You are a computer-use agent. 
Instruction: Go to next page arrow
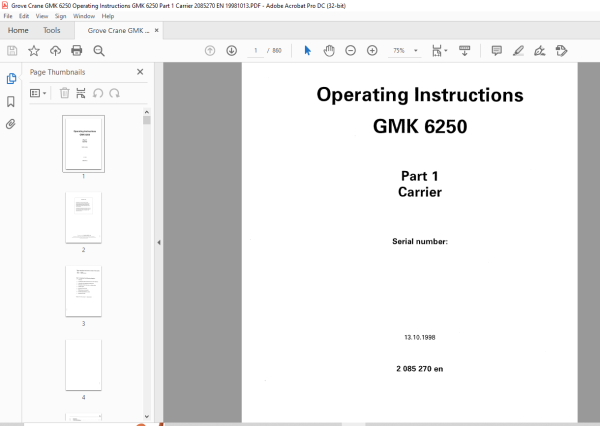[x=232, y=51]
